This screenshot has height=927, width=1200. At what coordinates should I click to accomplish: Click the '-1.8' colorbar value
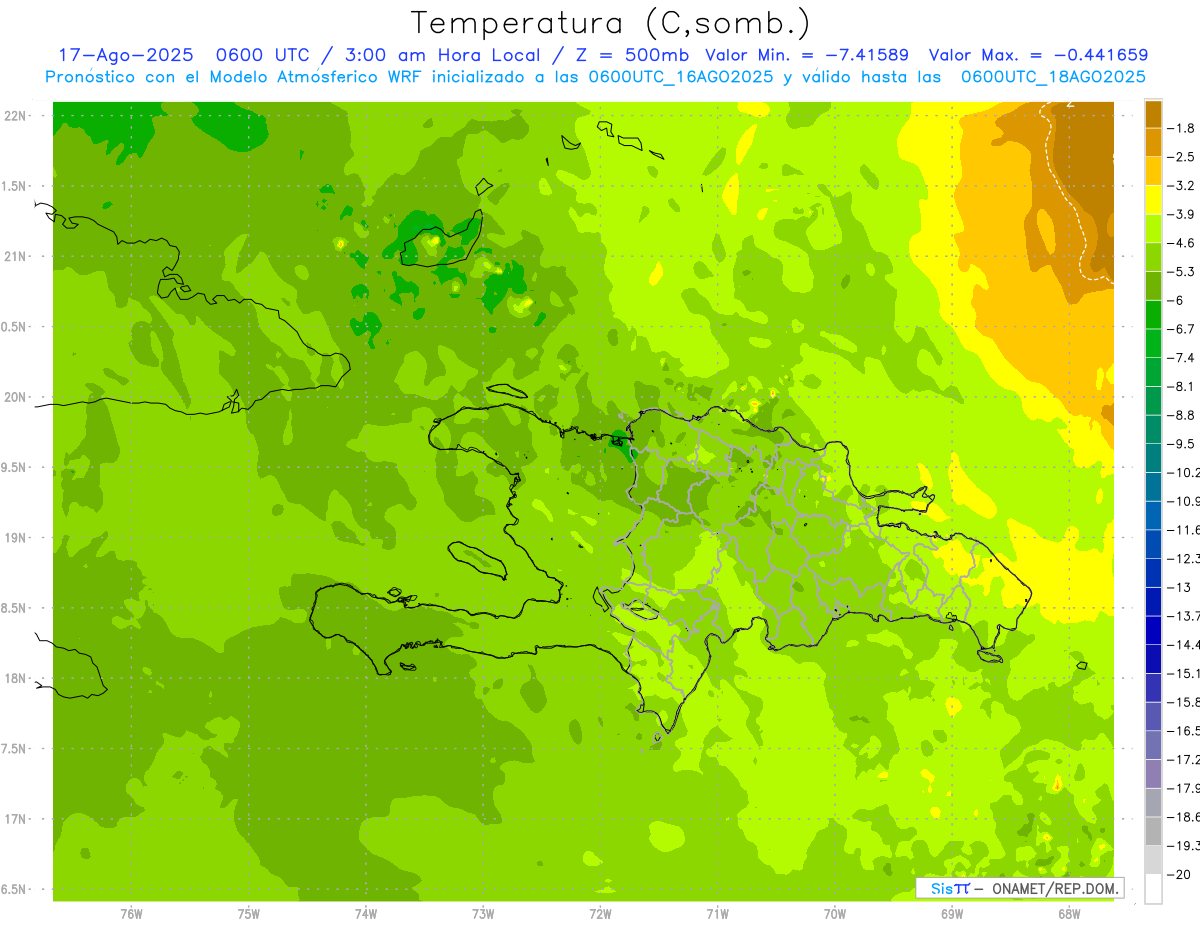[x=1181, y=128]
